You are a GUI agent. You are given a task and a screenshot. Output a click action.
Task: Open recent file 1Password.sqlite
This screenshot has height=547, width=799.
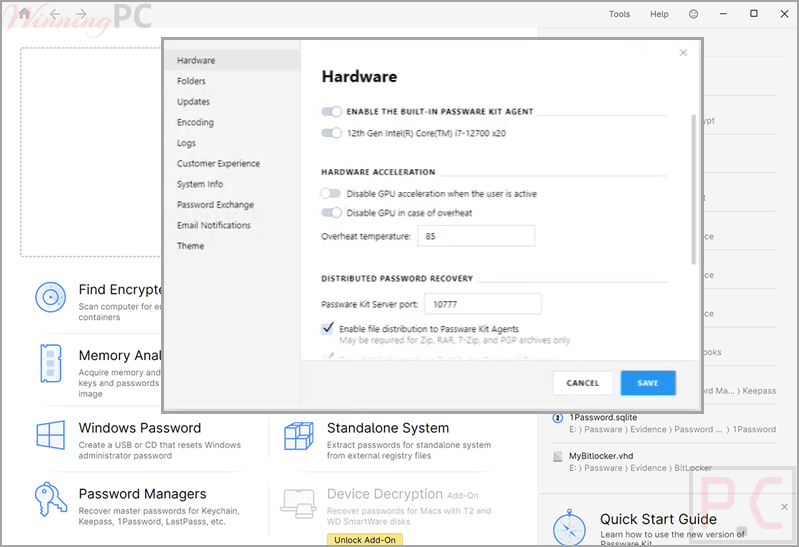point(603,417)
